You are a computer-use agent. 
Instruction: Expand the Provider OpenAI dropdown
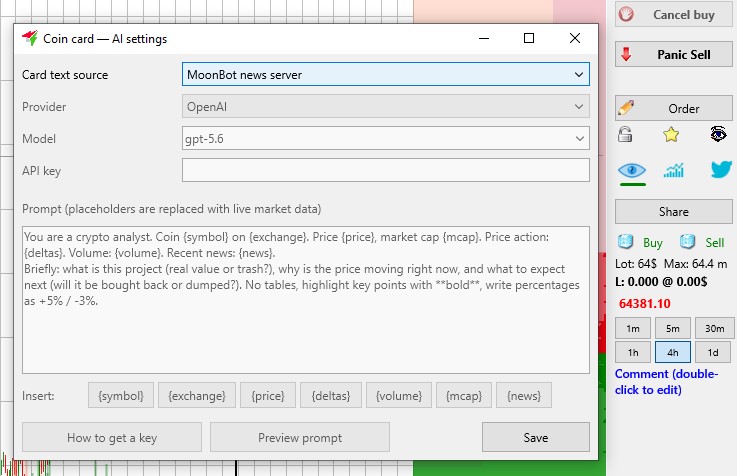pyautogui.click(x=385, y=106)
